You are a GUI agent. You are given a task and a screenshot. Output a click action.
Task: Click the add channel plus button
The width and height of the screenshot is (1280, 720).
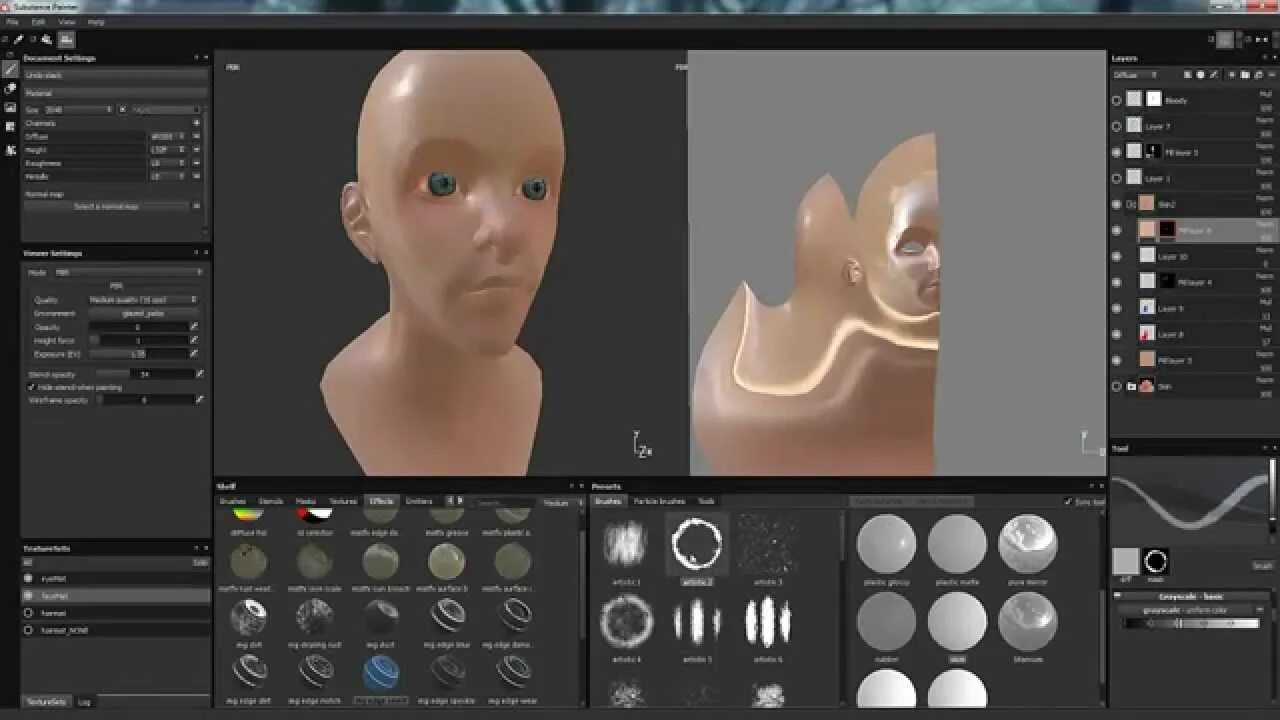pyautogui.click(x=196, y=123)
